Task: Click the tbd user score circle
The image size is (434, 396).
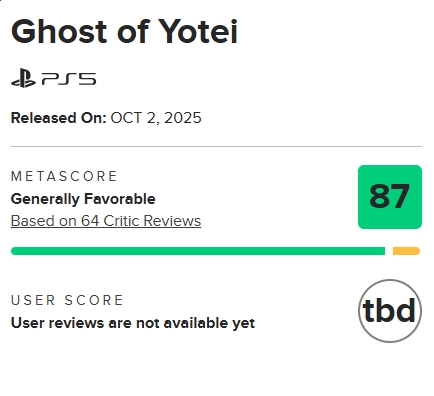Action: (390, 311)
